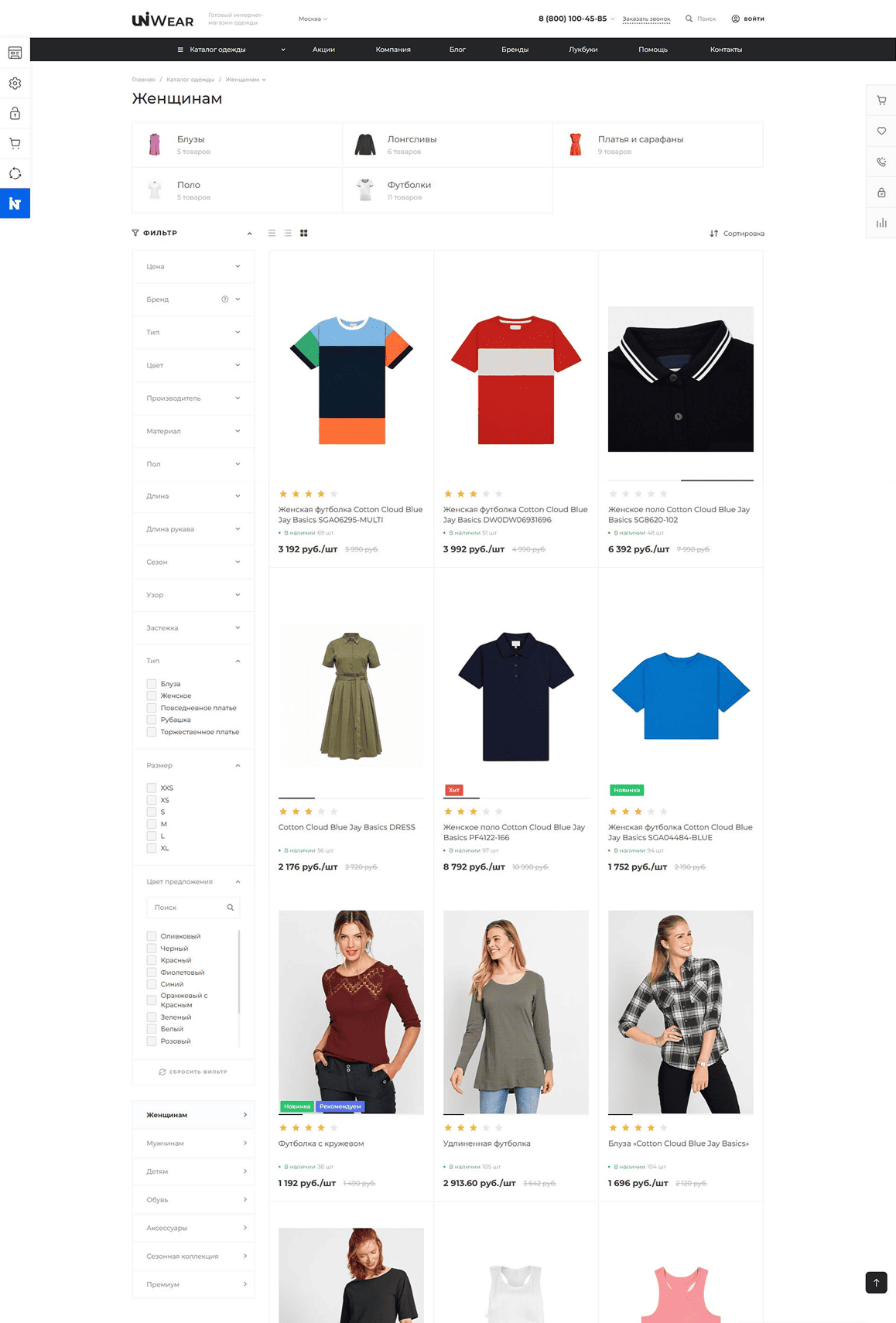This screenshot has width=896, height=1323.
Task: Expand the Материал filter
Action: [193, 431]
